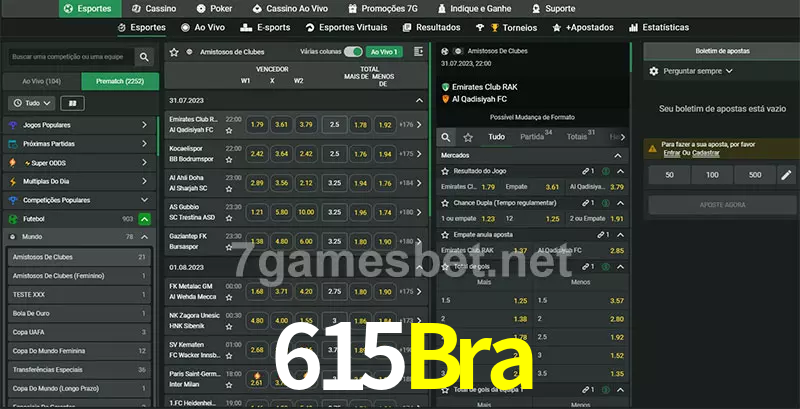Screen dimensions: 800x409
Task: Open favorites star tab in markets panel
Action: coord(468,137)
